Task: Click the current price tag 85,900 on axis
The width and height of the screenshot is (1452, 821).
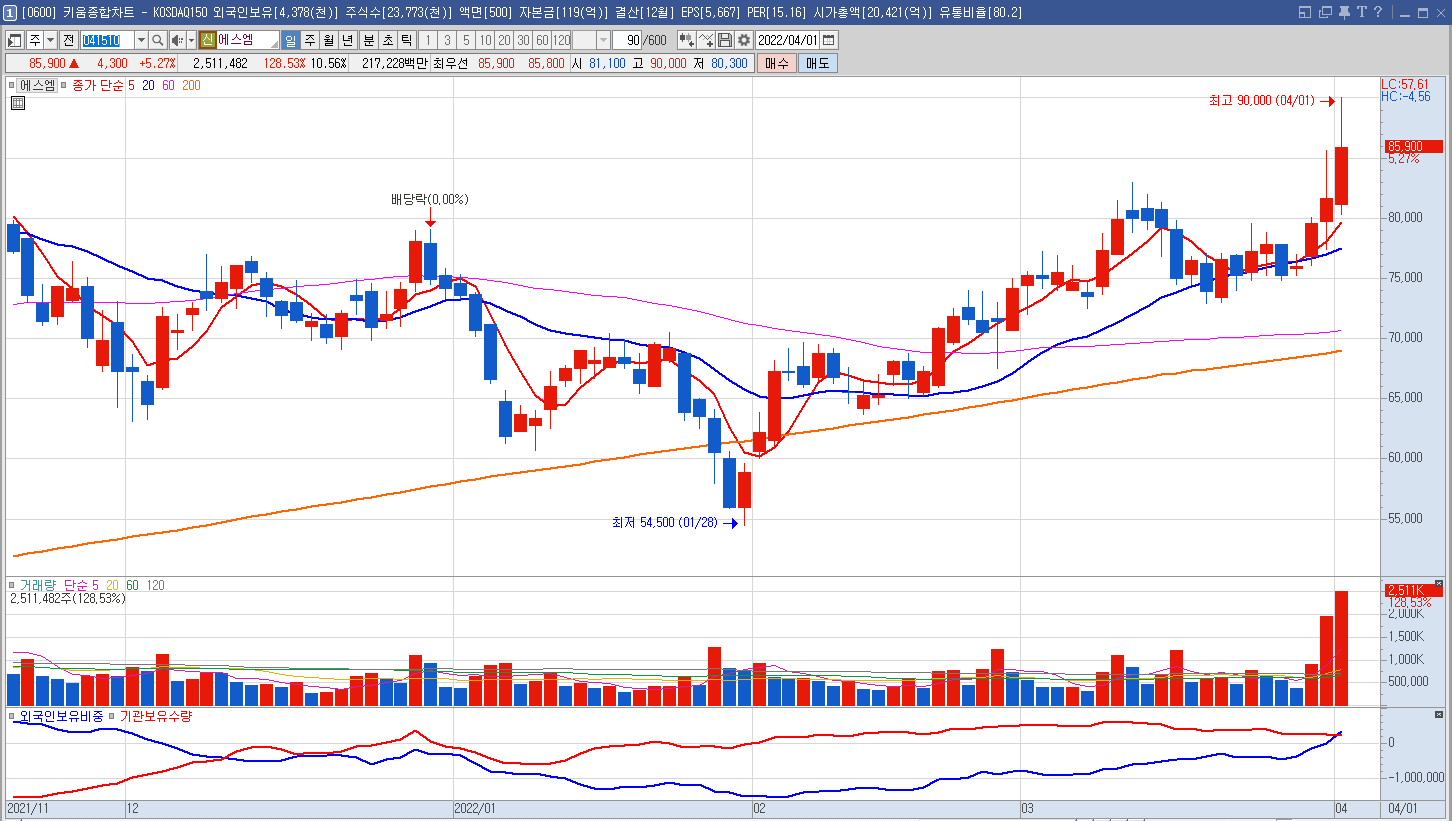Action: click(1413, 146)
